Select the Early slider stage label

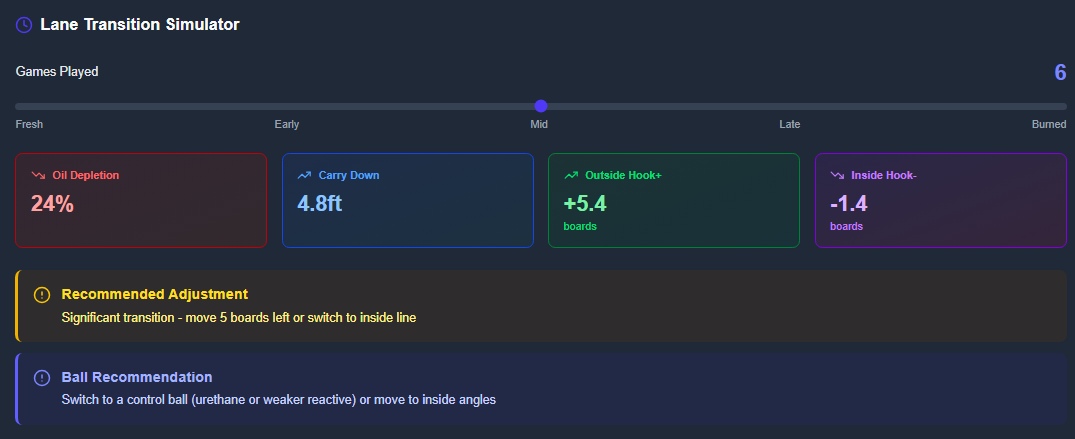pyautogui.click(x=287, y=125)
